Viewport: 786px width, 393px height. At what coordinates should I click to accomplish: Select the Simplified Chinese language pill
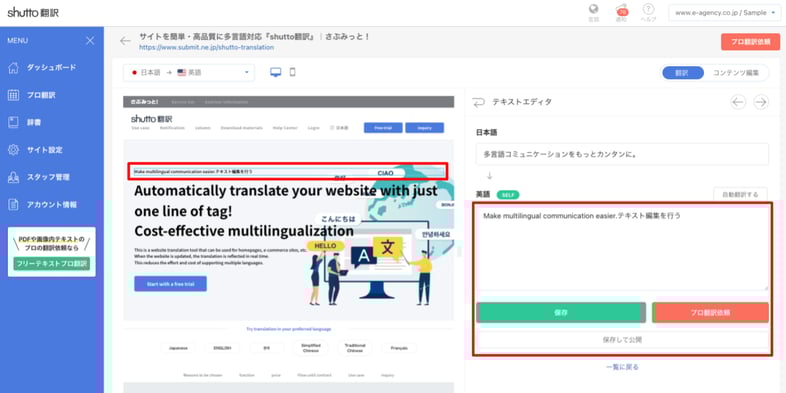coord(311,348)
